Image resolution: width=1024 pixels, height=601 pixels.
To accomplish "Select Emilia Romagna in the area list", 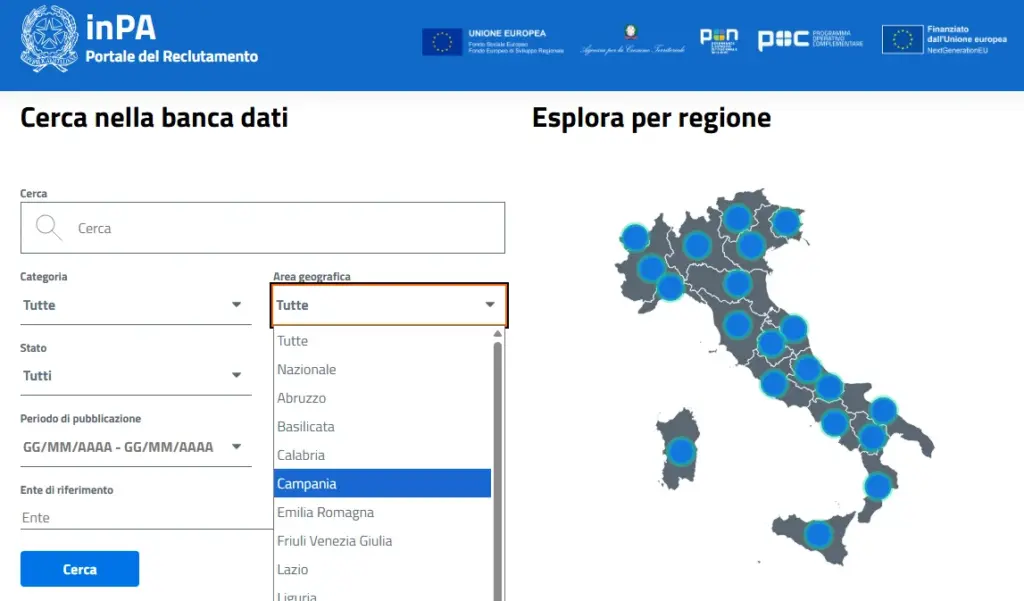I will (x=382, y=512).
